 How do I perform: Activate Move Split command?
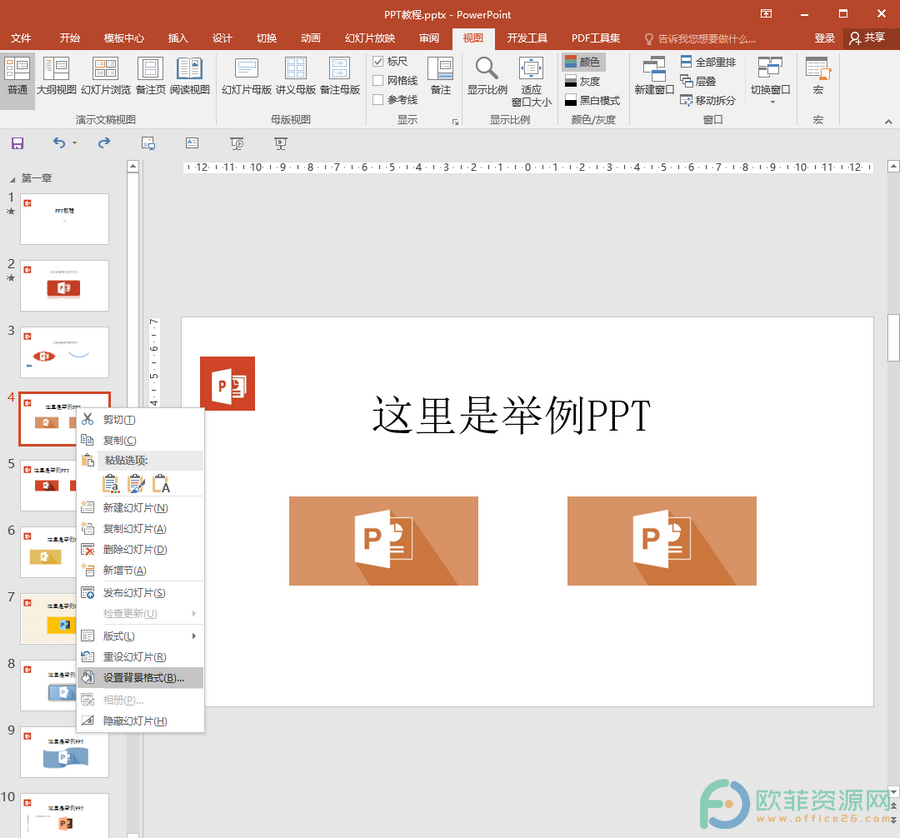pos(708,100)
